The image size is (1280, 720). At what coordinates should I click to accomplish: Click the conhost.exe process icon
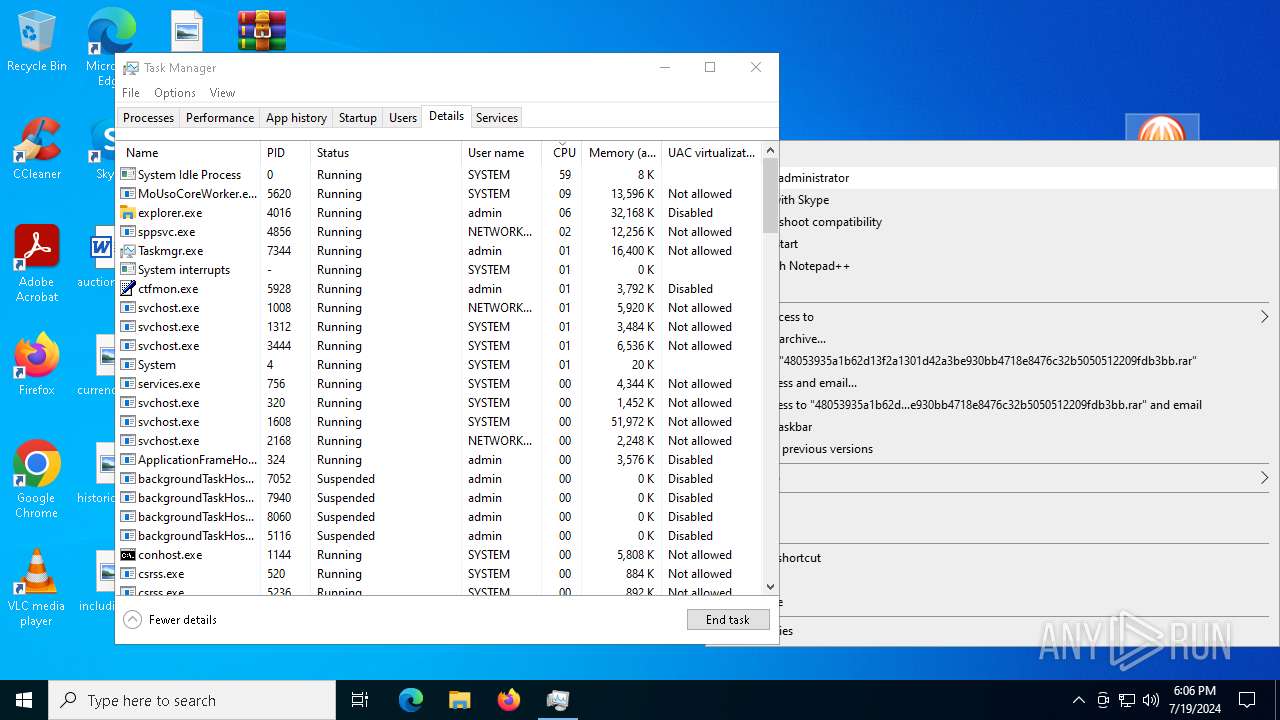pyautogui.click(x=128, y=555)
